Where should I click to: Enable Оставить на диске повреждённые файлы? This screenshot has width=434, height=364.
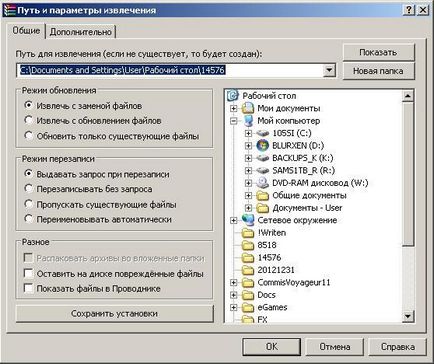point(29,273)
